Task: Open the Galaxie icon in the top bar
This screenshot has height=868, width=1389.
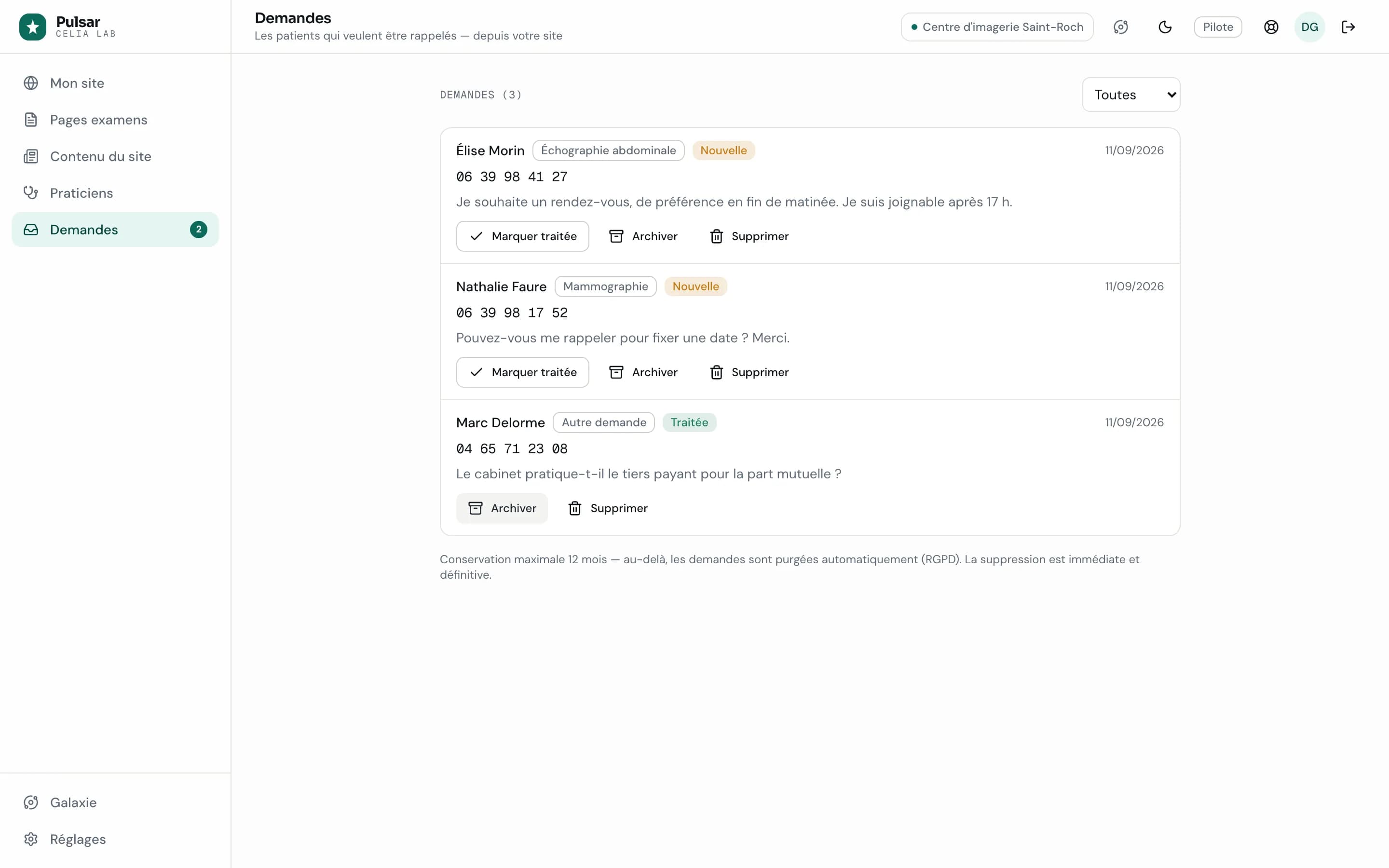Action: [x=1120, y=27]
